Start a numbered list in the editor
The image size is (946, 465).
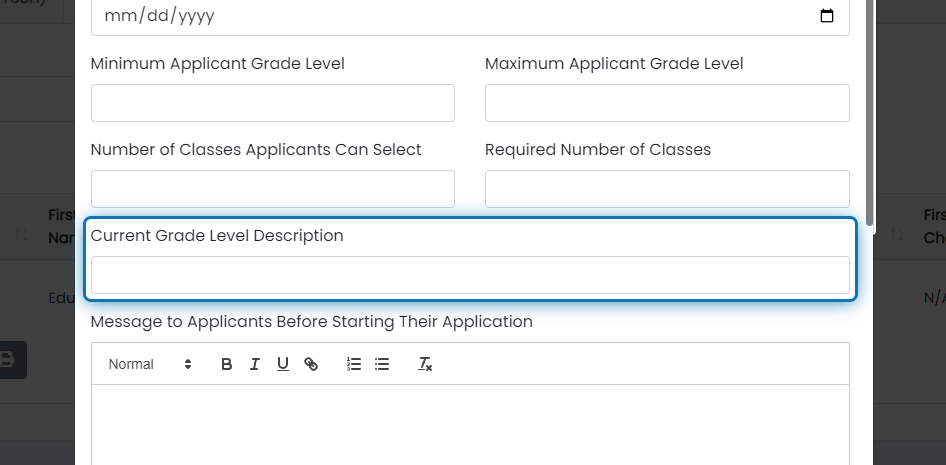point(354,364)
